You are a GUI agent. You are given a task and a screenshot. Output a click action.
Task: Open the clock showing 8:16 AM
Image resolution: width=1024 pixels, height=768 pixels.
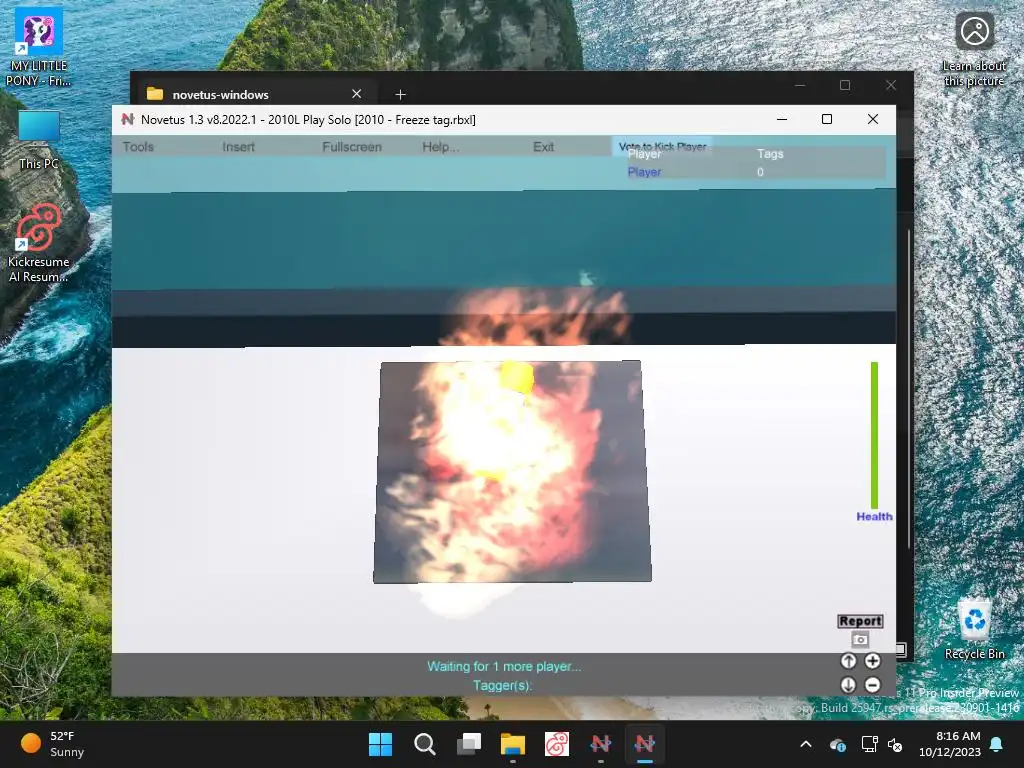point(950,744)
